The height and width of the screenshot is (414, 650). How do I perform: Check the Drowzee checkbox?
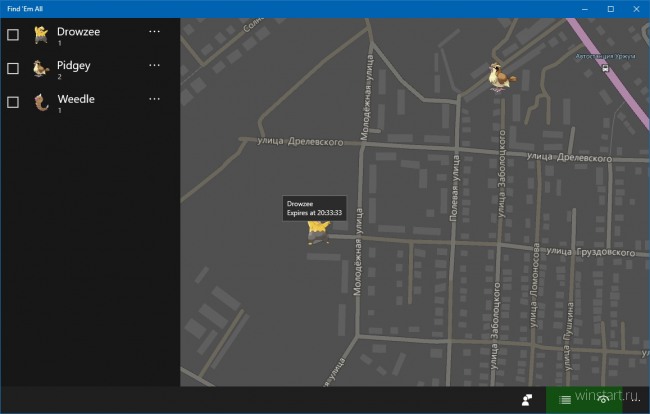point(13,35)
